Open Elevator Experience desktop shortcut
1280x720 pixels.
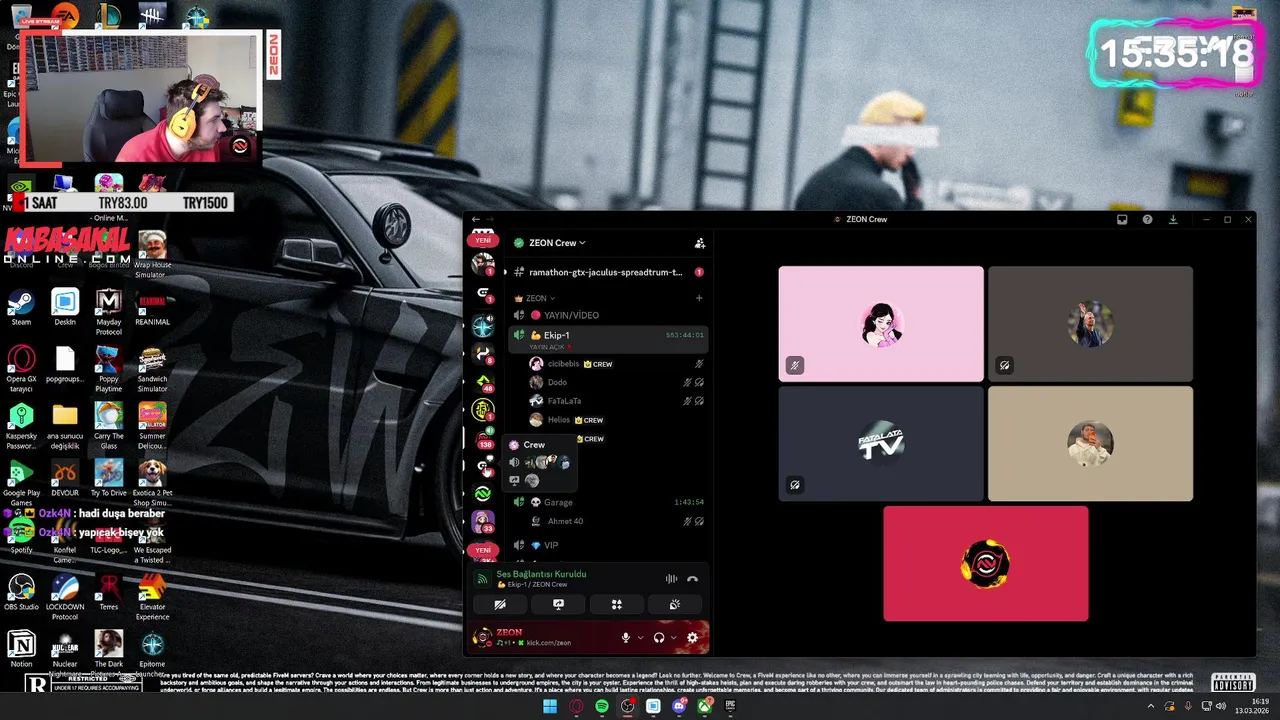[153, 597]
